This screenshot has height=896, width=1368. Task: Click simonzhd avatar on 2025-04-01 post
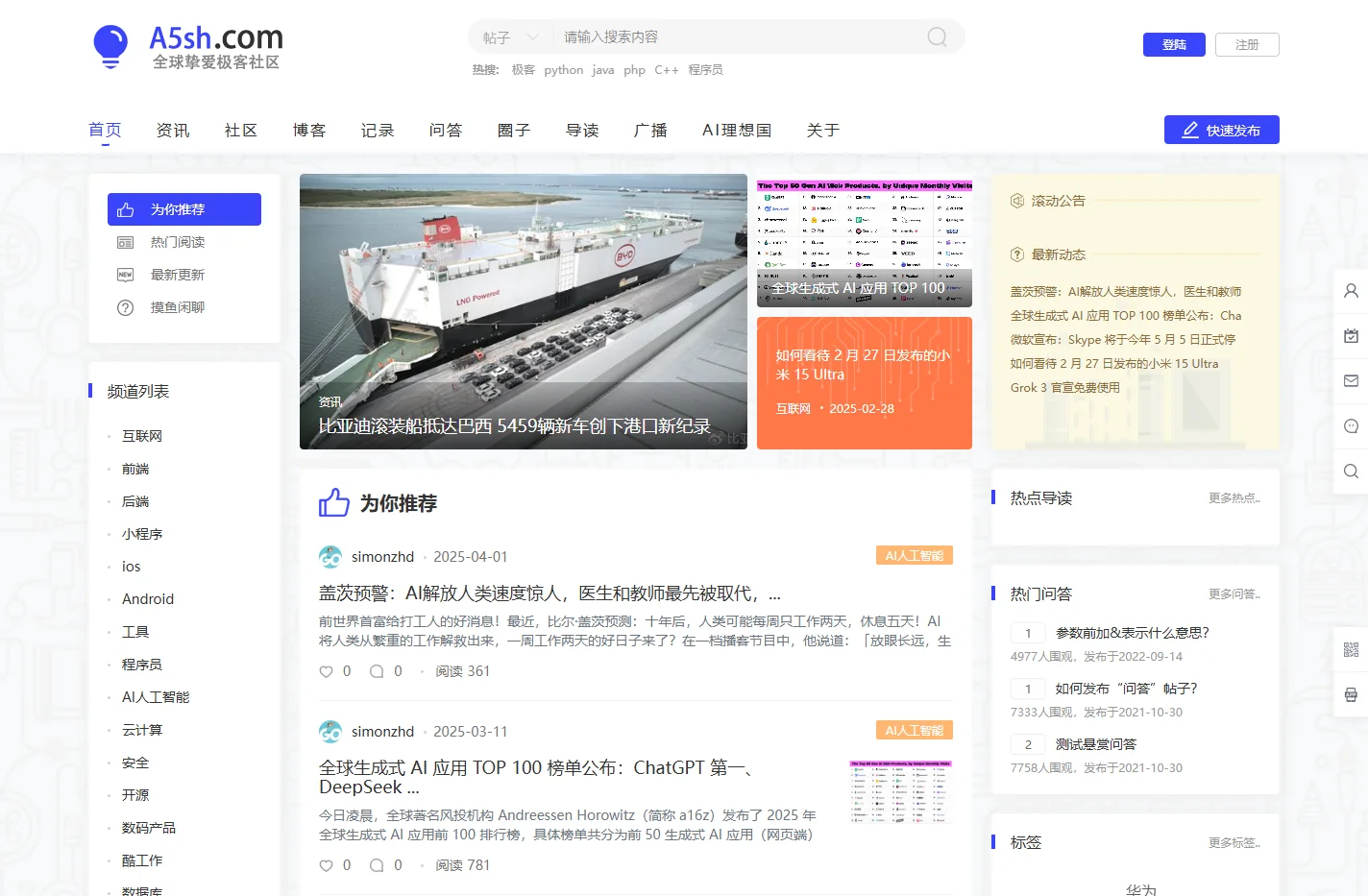pyautogui.click(x=330, y=557)
